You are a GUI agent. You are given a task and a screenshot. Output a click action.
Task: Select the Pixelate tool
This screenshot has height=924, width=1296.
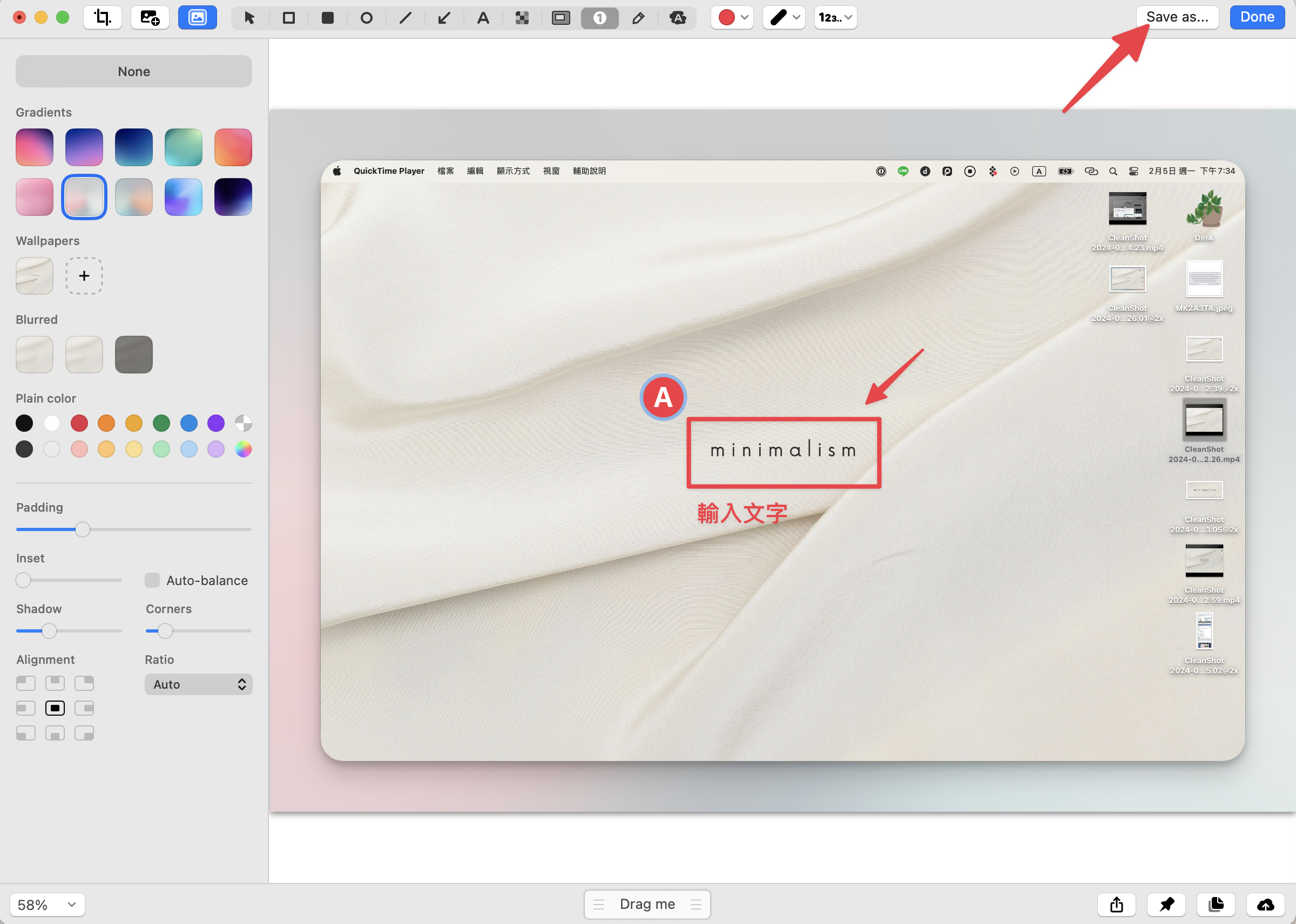[x=521, y=18]
